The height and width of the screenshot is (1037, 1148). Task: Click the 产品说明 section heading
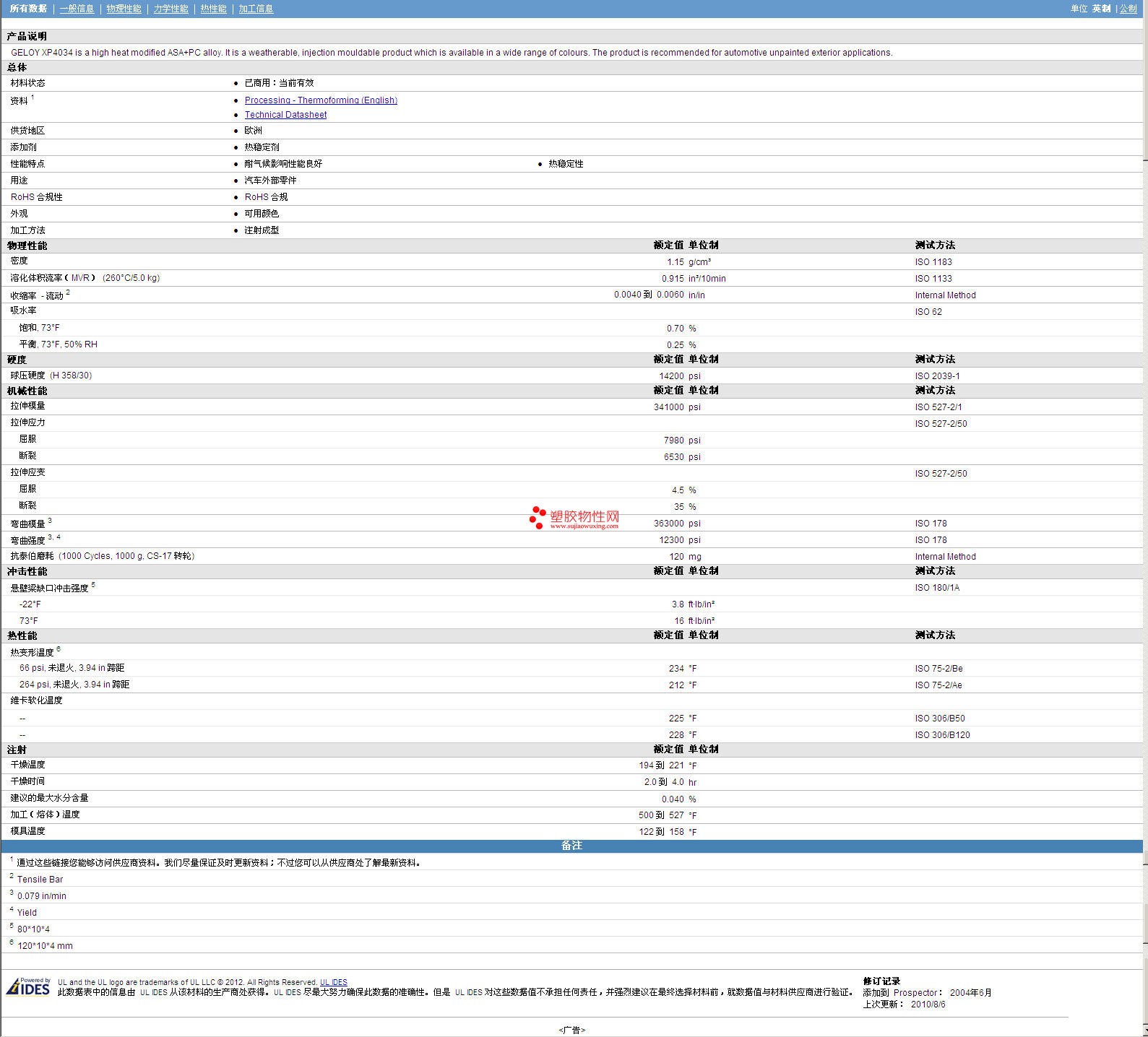point(27,36)
